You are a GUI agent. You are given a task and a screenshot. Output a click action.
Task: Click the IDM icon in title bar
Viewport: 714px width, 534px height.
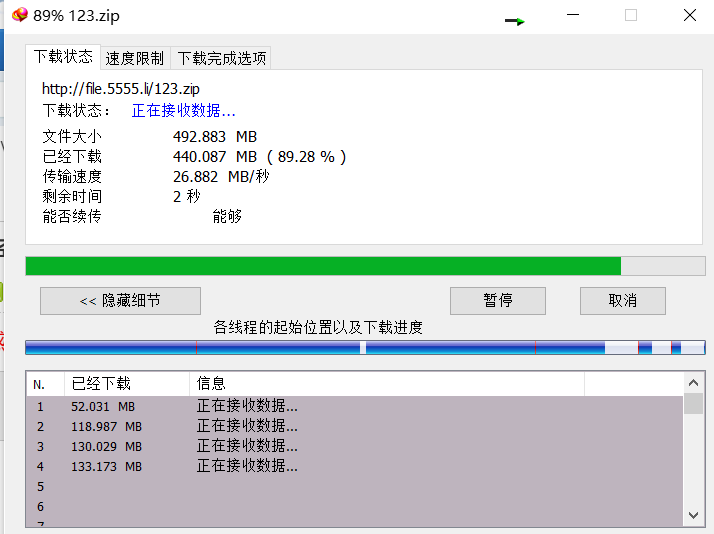coord(19,15)
